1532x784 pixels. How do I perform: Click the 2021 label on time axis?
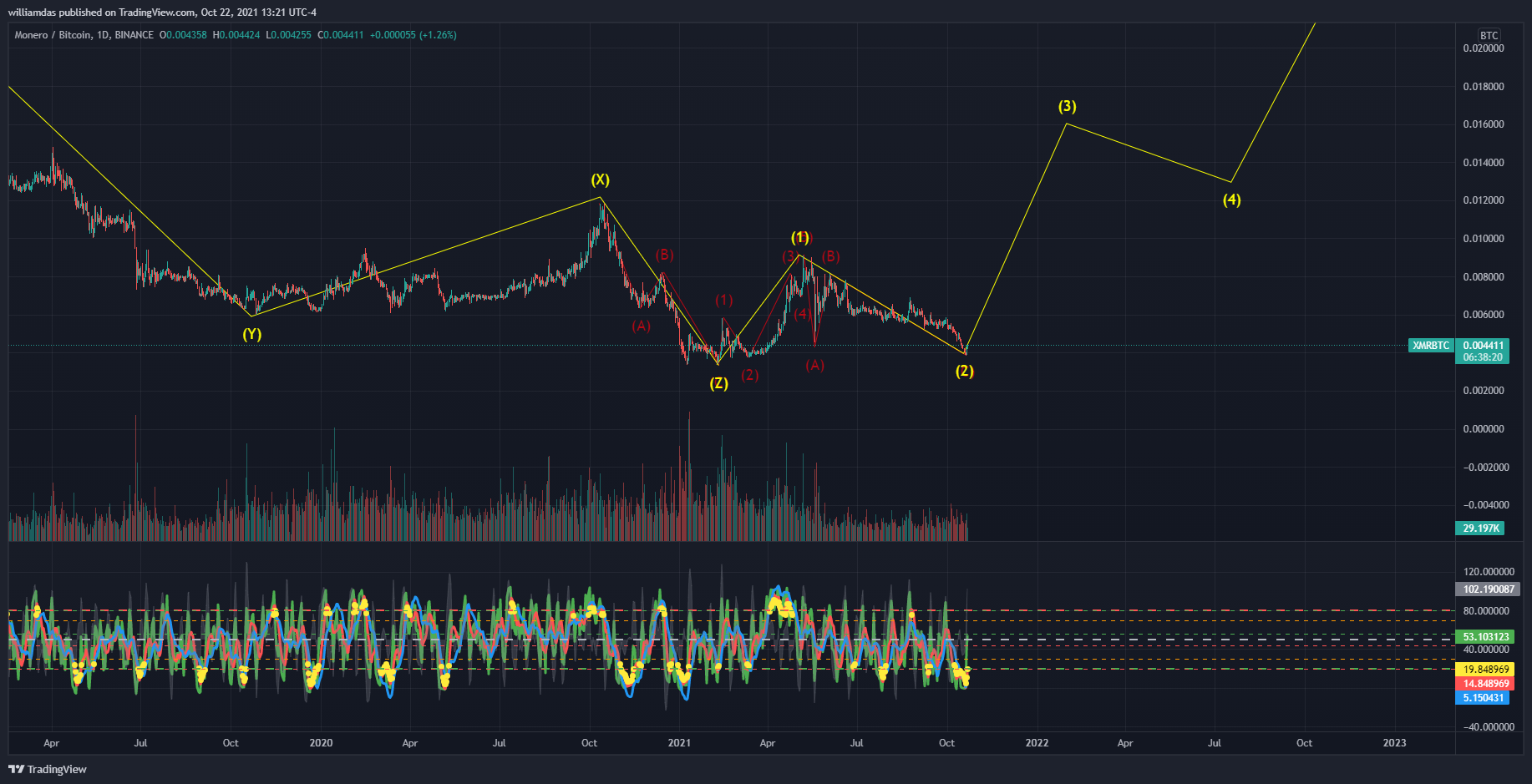[679, 743]
